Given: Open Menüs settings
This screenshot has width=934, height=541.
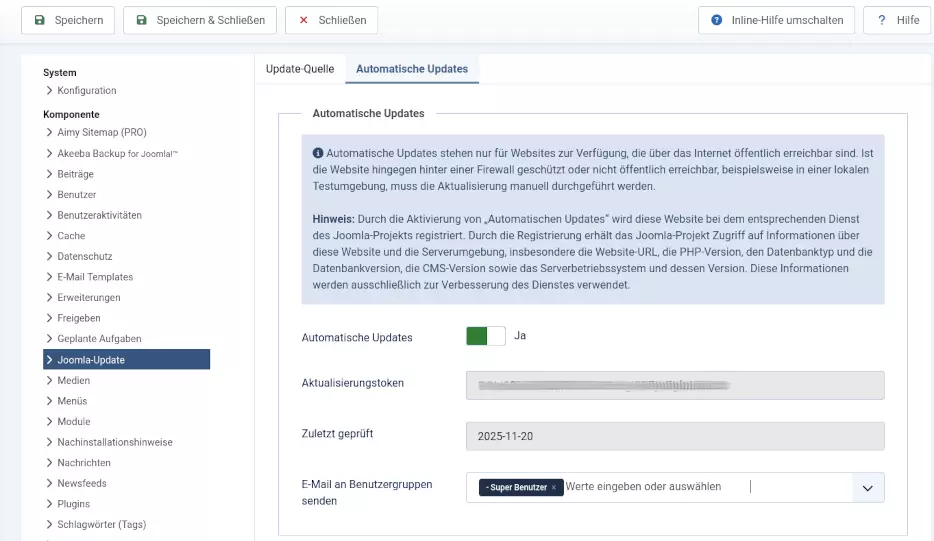Looking at the screenshot, I should click(72, 401).
